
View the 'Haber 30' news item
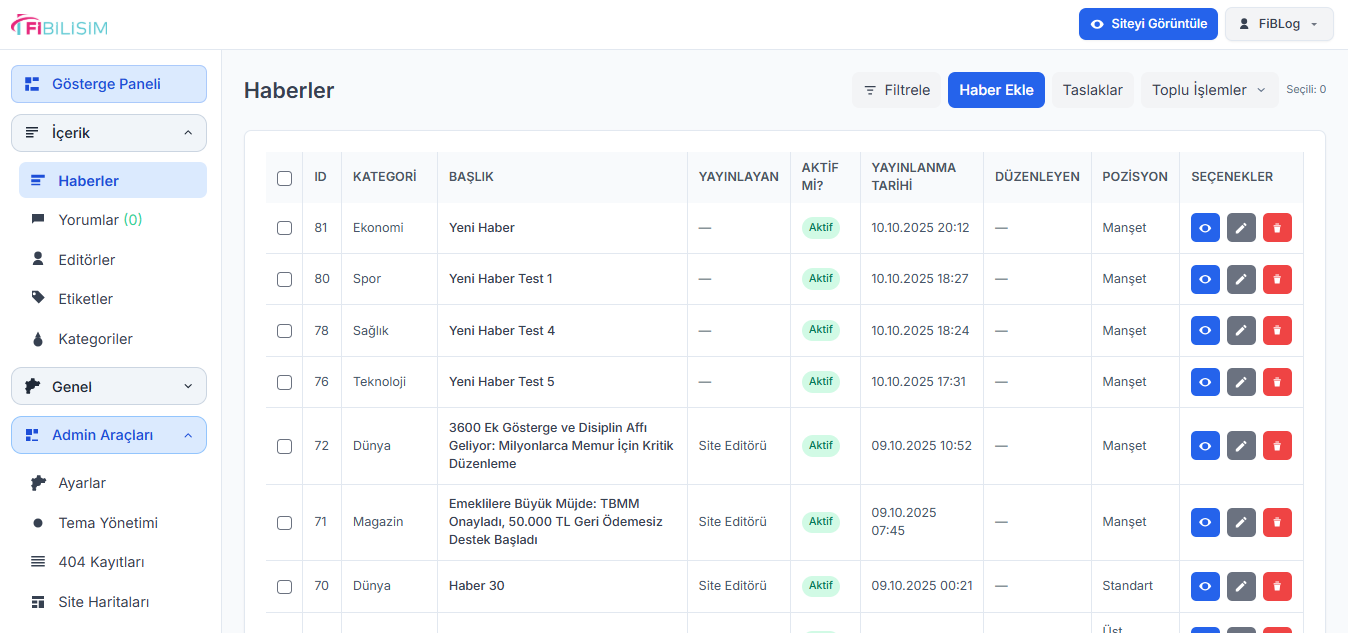[x=1205, y=586]
